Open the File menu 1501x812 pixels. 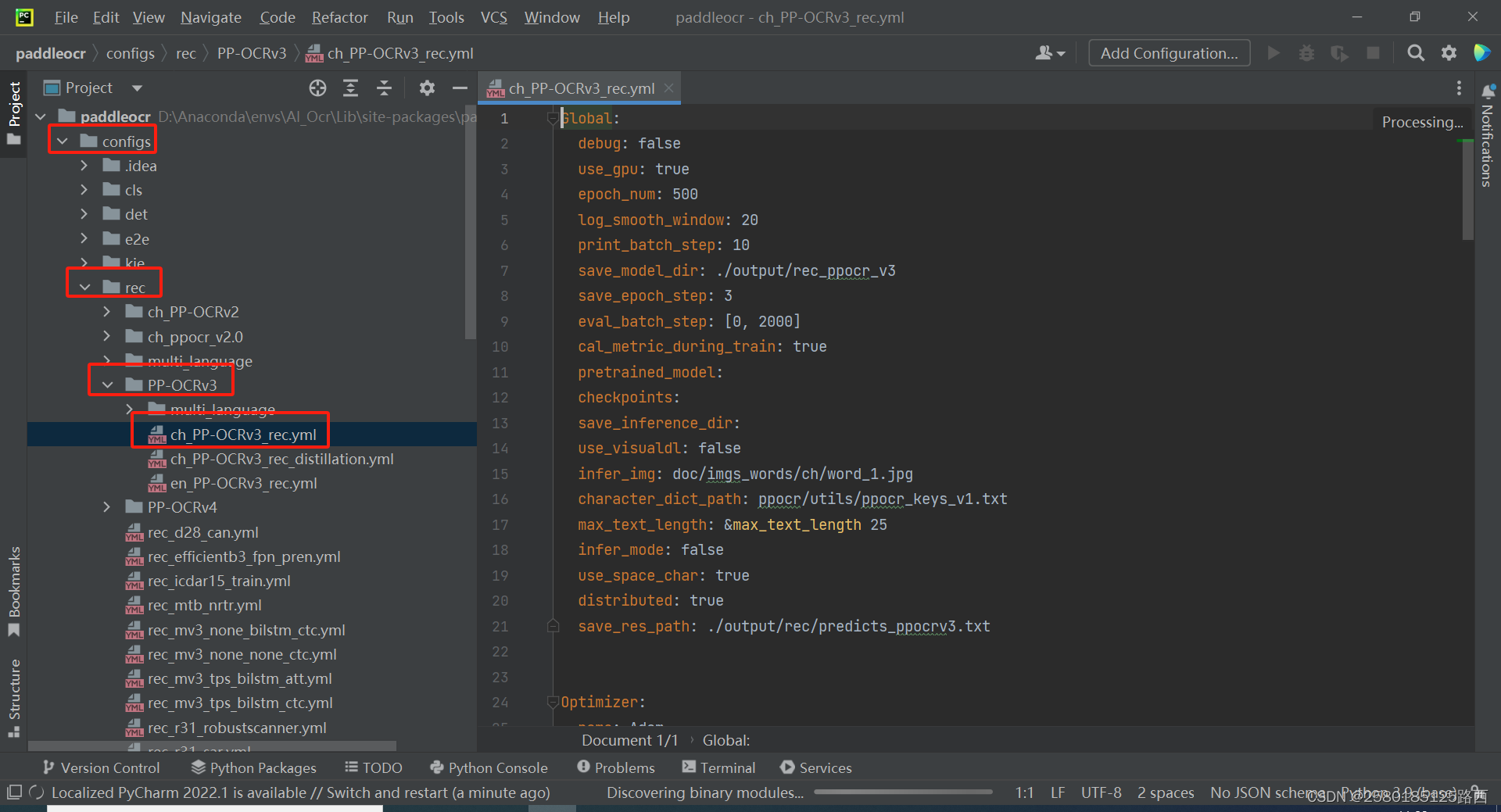pos(66,17)
